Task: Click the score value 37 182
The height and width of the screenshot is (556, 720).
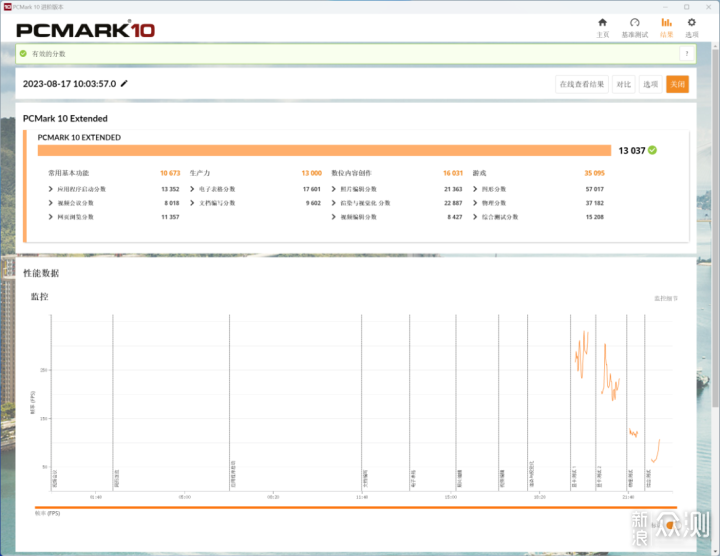Action: [595, 203]
